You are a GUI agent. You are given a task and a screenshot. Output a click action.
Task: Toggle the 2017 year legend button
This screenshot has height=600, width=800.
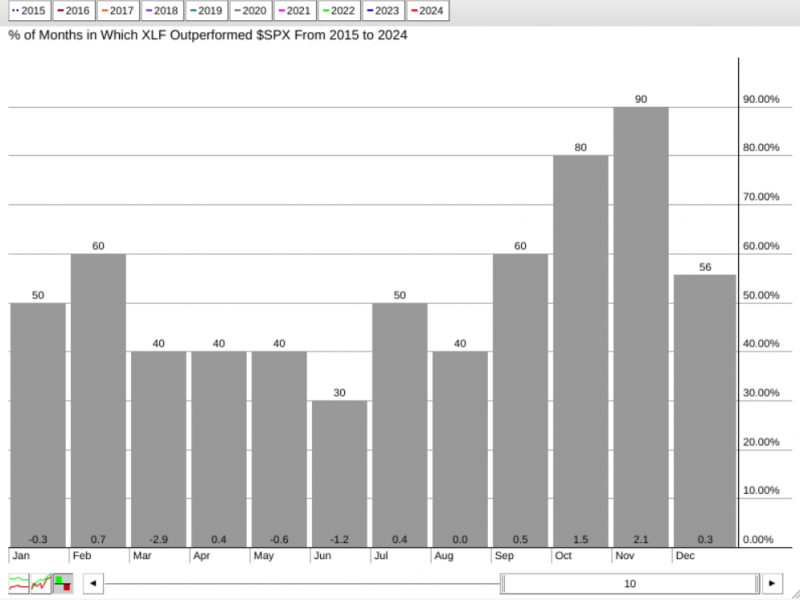118,11
